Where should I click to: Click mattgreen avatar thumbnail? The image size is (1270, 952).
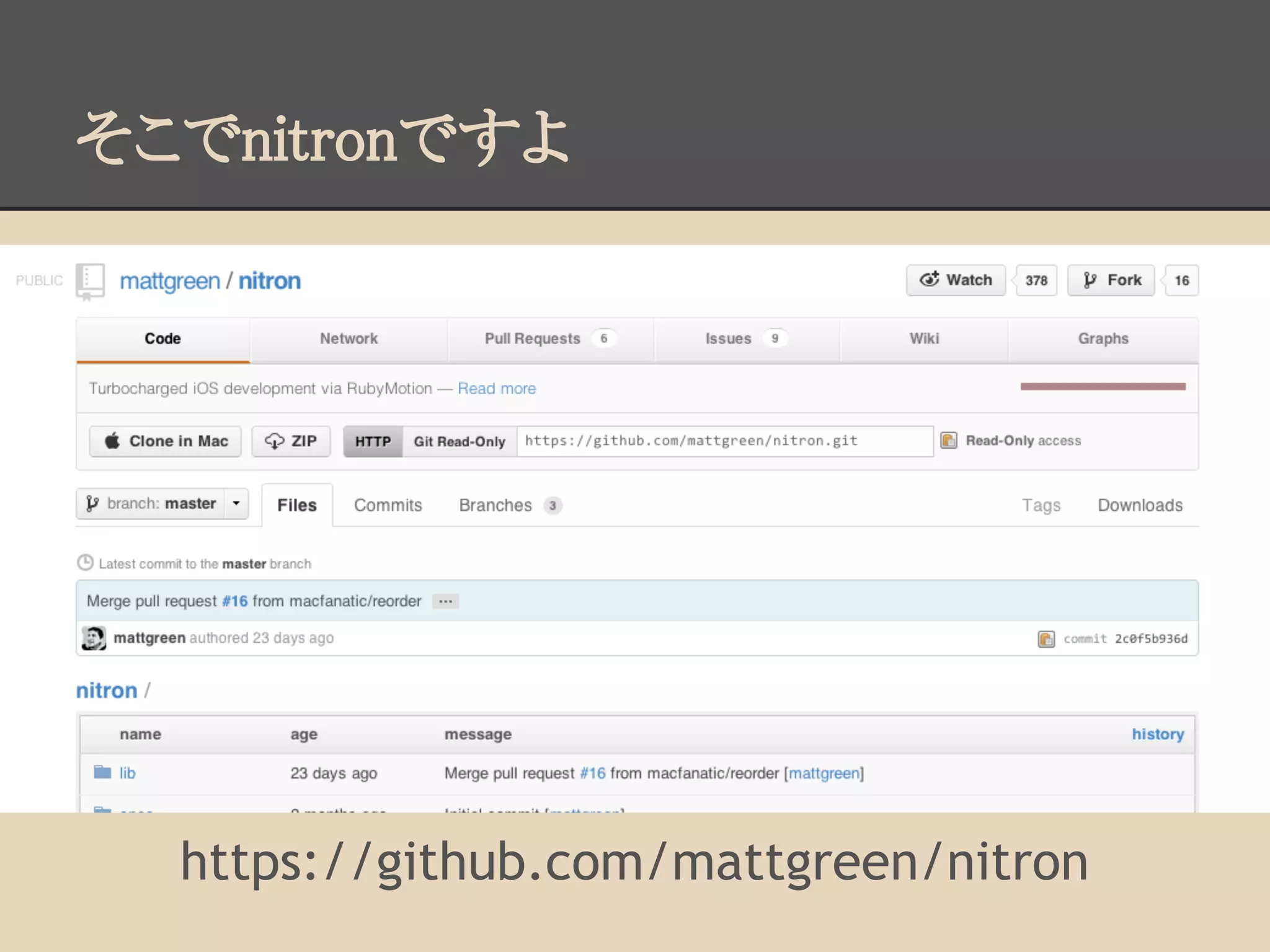click(x=94, y=638)
